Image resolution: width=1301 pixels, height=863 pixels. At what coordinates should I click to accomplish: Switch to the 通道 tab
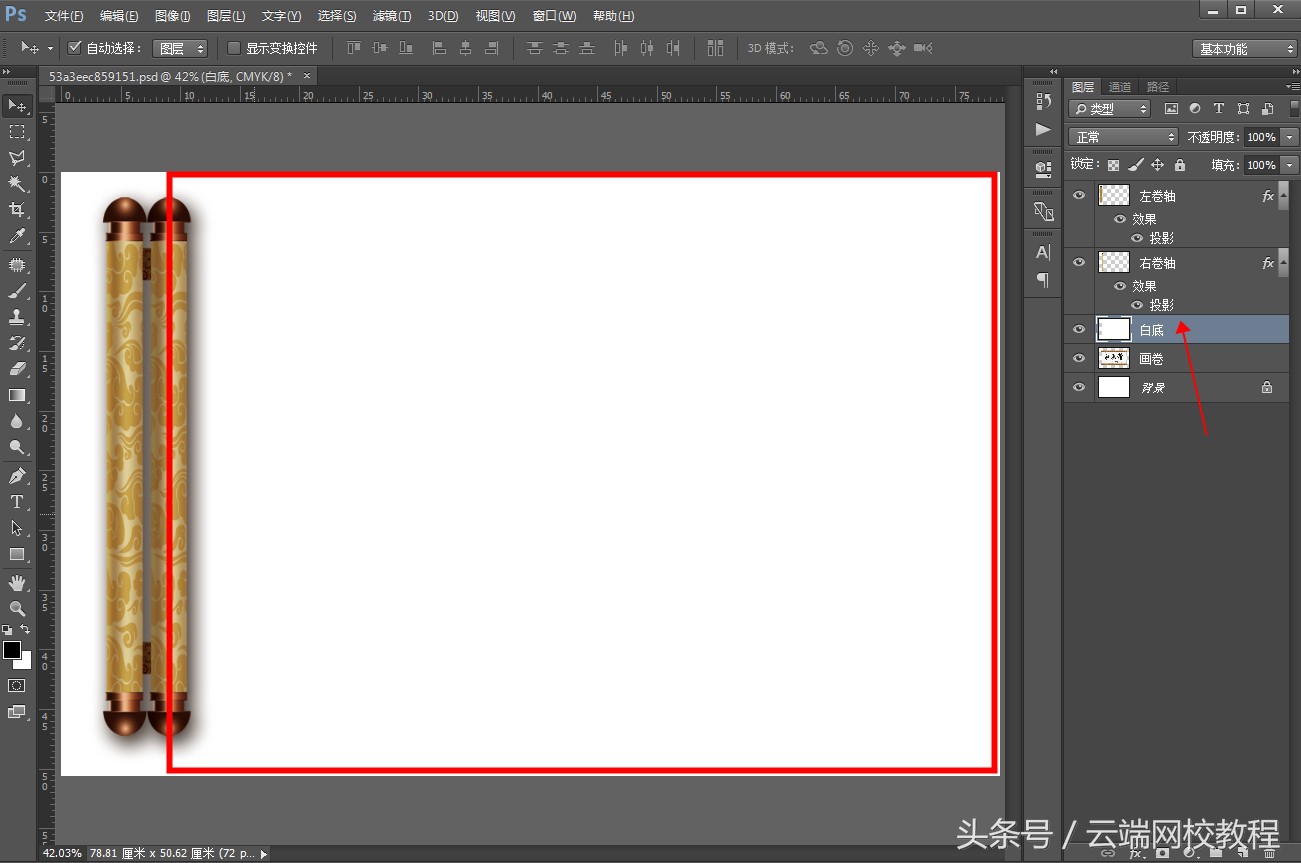coord(1119,86)
